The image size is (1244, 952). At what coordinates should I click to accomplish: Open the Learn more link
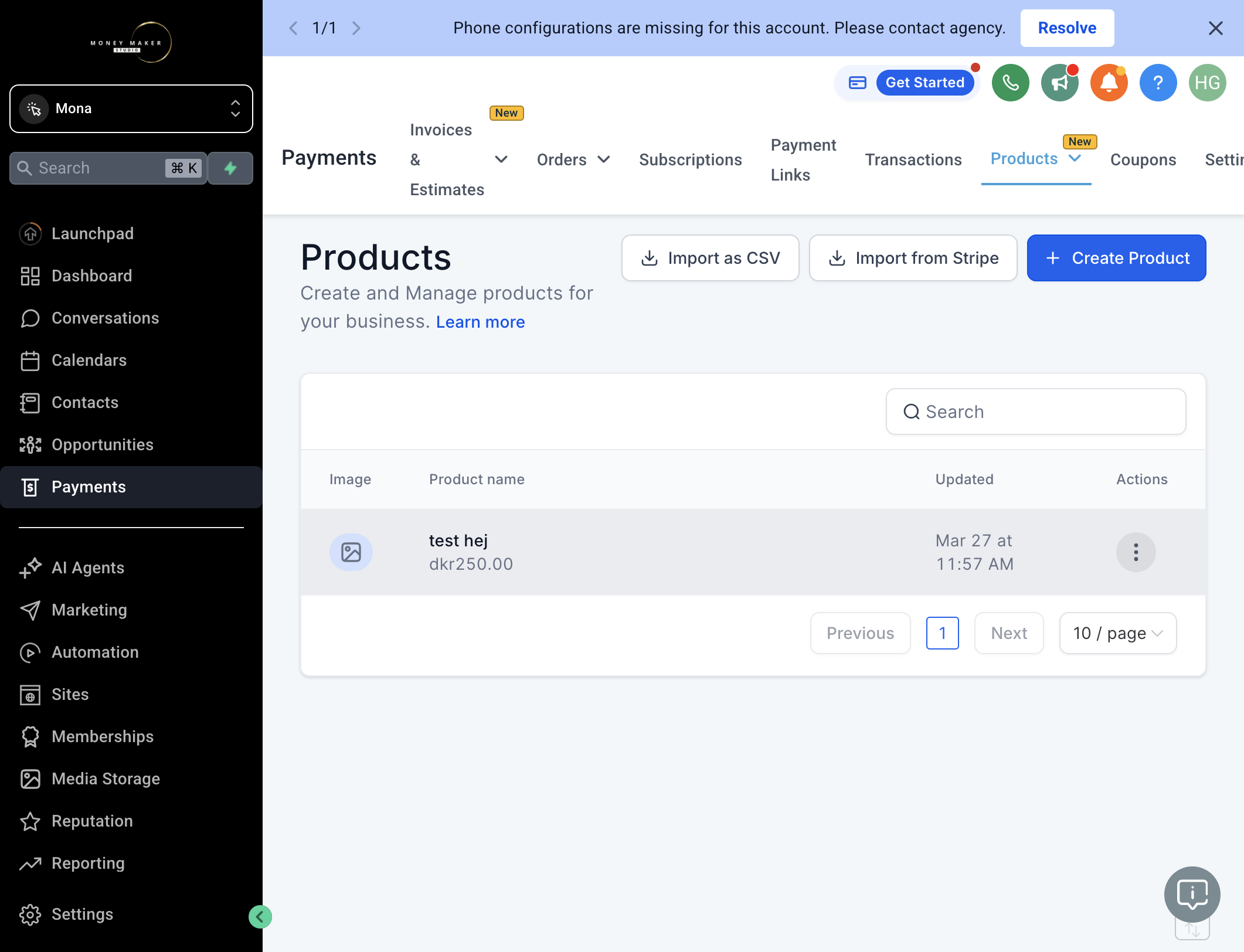point(480,322)
